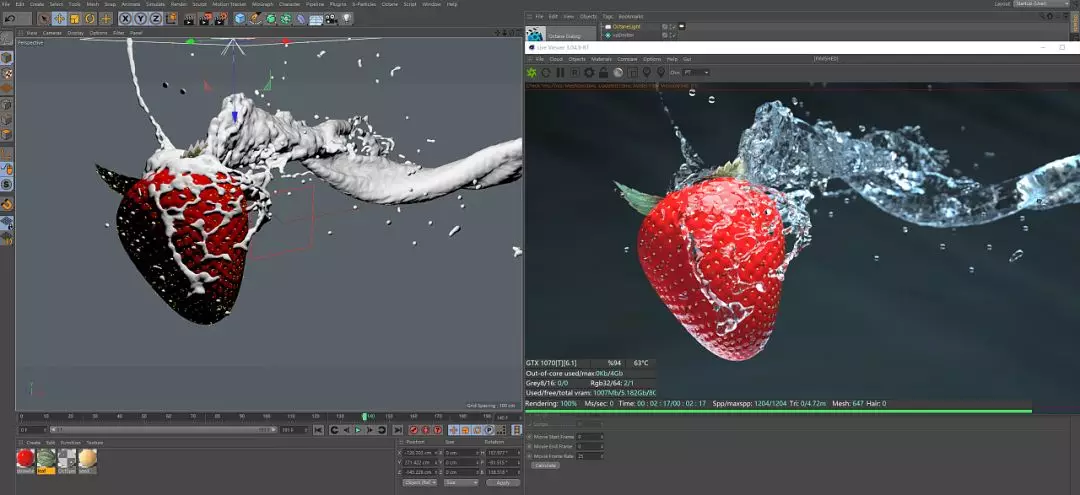The height and width of the screenshot is (495, 1080).
Task: Toggle clay mode sphere icon
Action: click(x=618, y=72)
